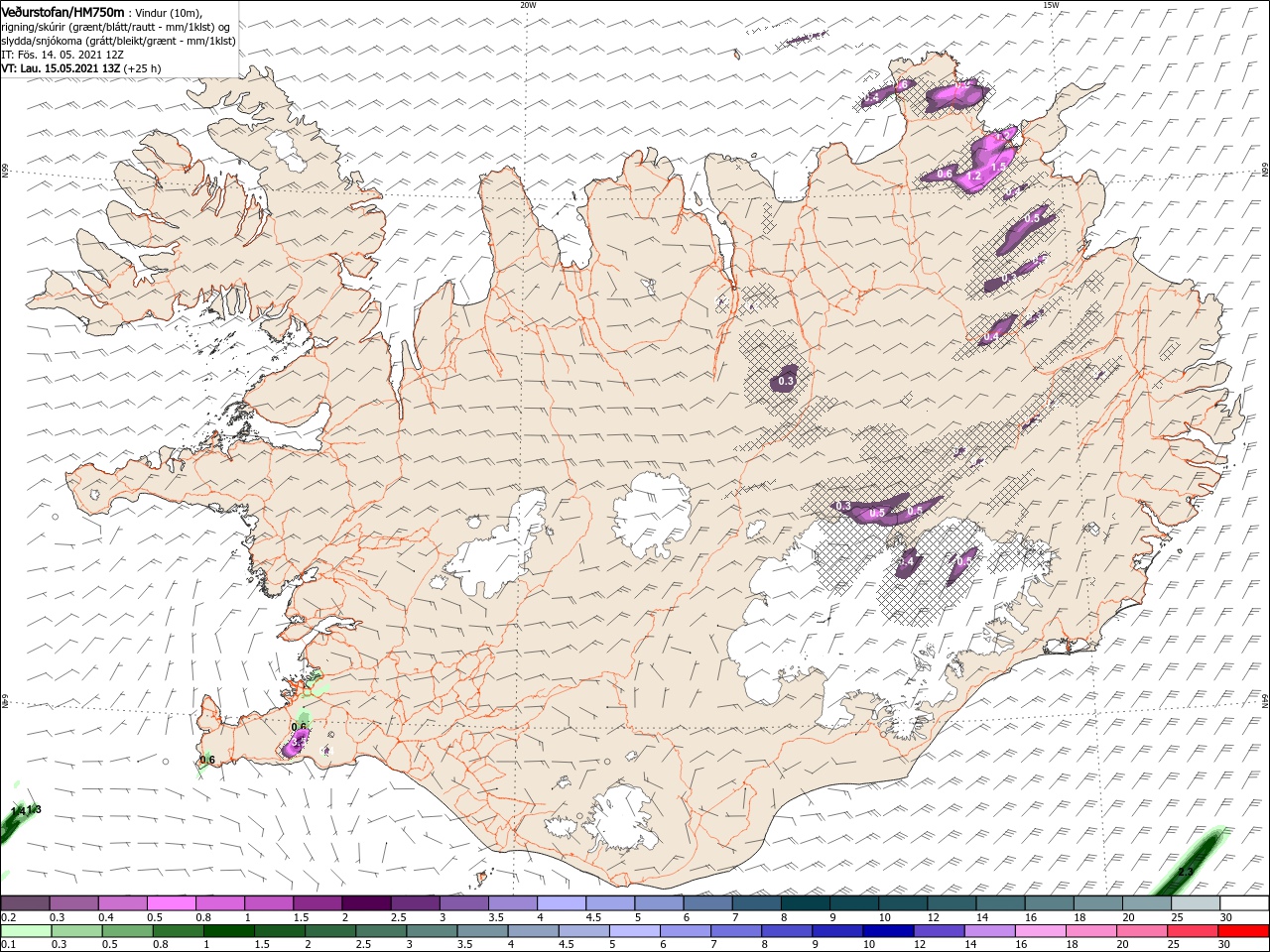This screenshot has height=952, width=1270.
Task: Select pale gray swatch between 25 and 30, top legend row
Action: click(x=1195, y=903)
